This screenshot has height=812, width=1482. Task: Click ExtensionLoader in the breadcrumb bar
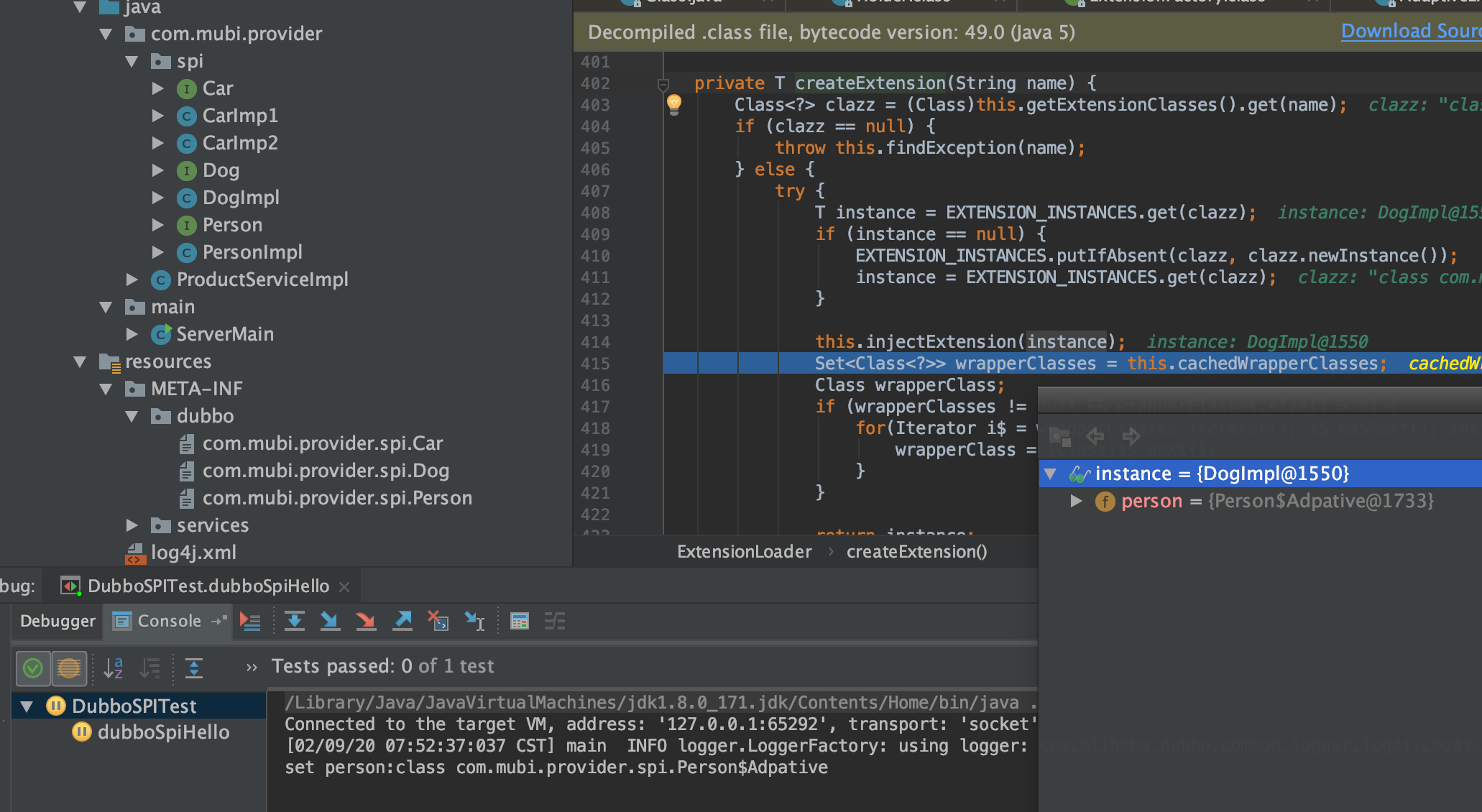click(744, 552)
